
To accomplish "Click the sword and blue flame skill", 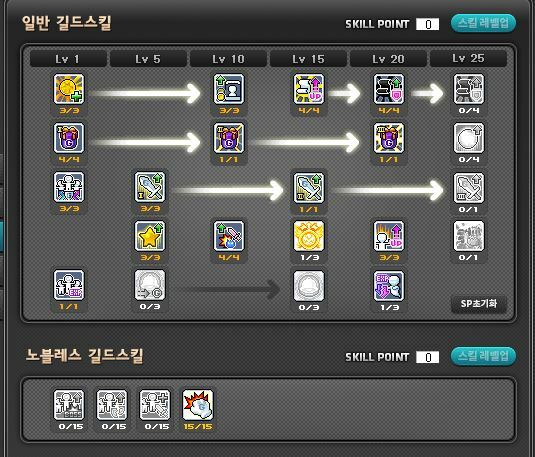I will click(x=229, y=236).
